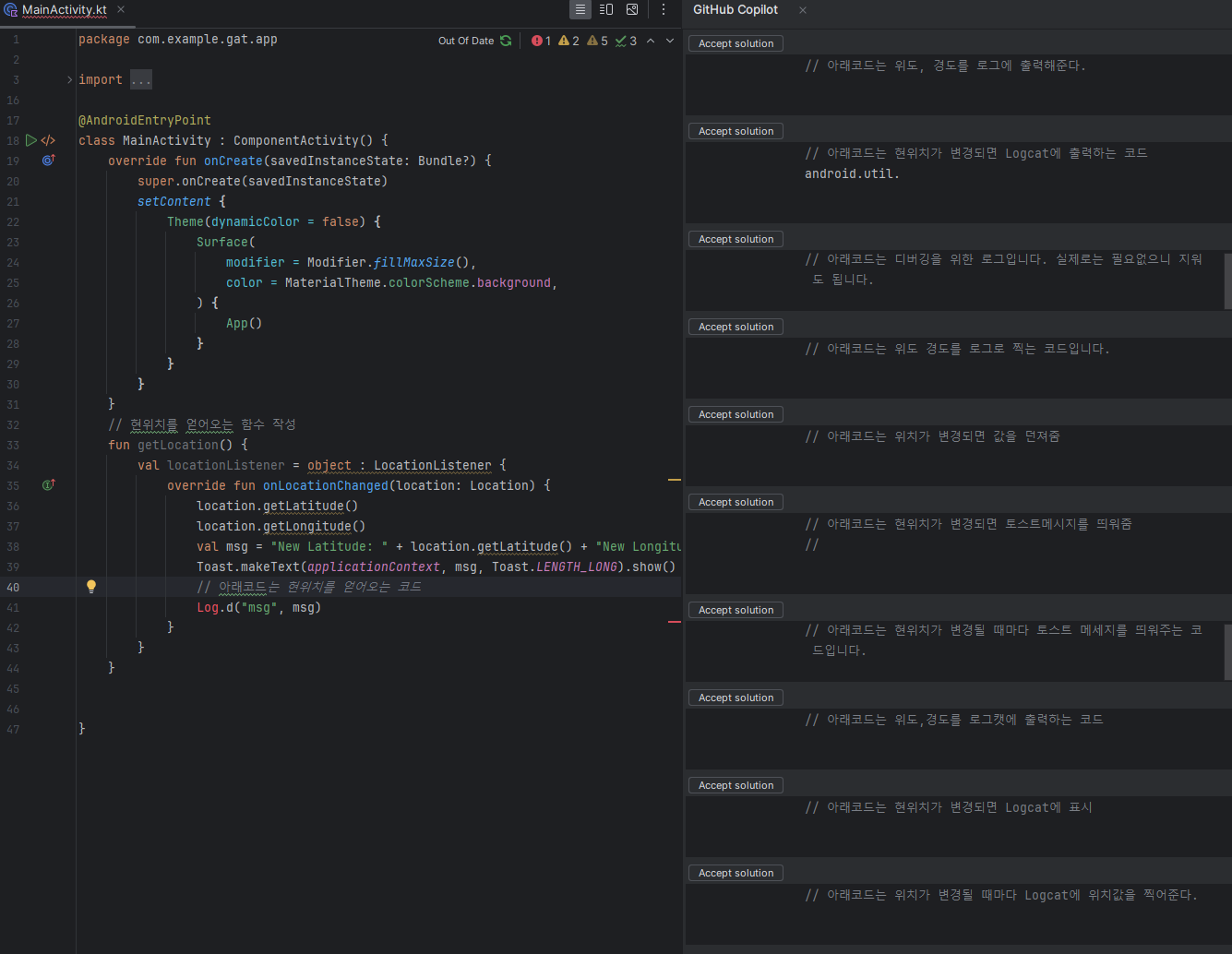
Task: Click the green inspections checkmark showing 3
Action: [626, 41]
